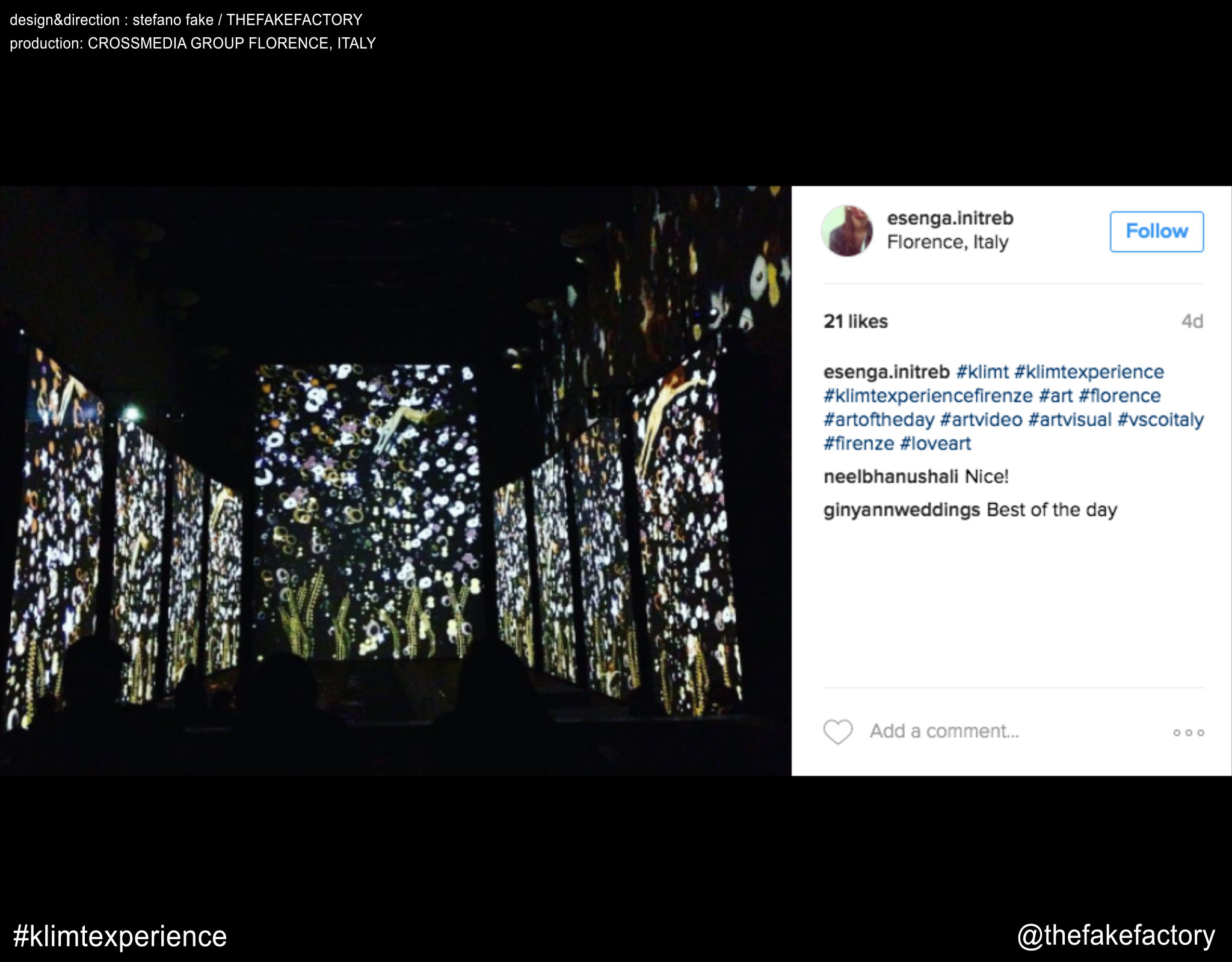Open ginyannweddings commenter profile

pyautogui.click(x=902, y=510)
